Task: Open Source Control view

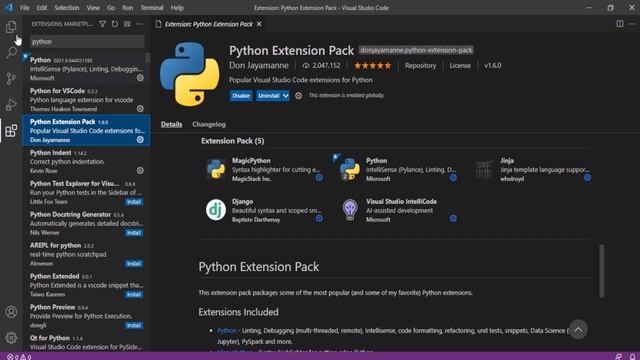Action: [11, 78]
